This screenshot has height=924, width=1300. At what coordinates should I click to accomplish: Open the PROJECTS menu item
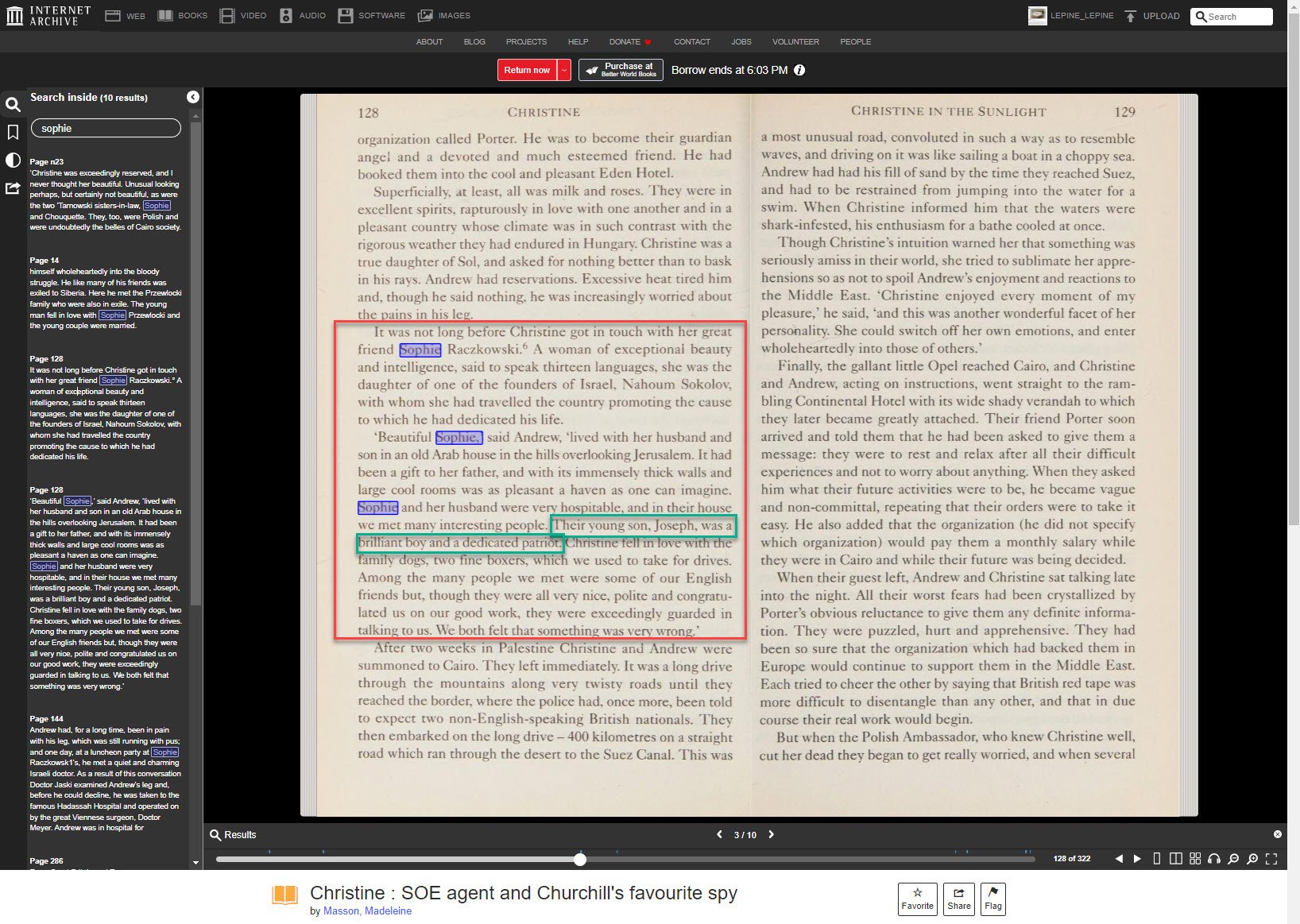coord(526,41)
